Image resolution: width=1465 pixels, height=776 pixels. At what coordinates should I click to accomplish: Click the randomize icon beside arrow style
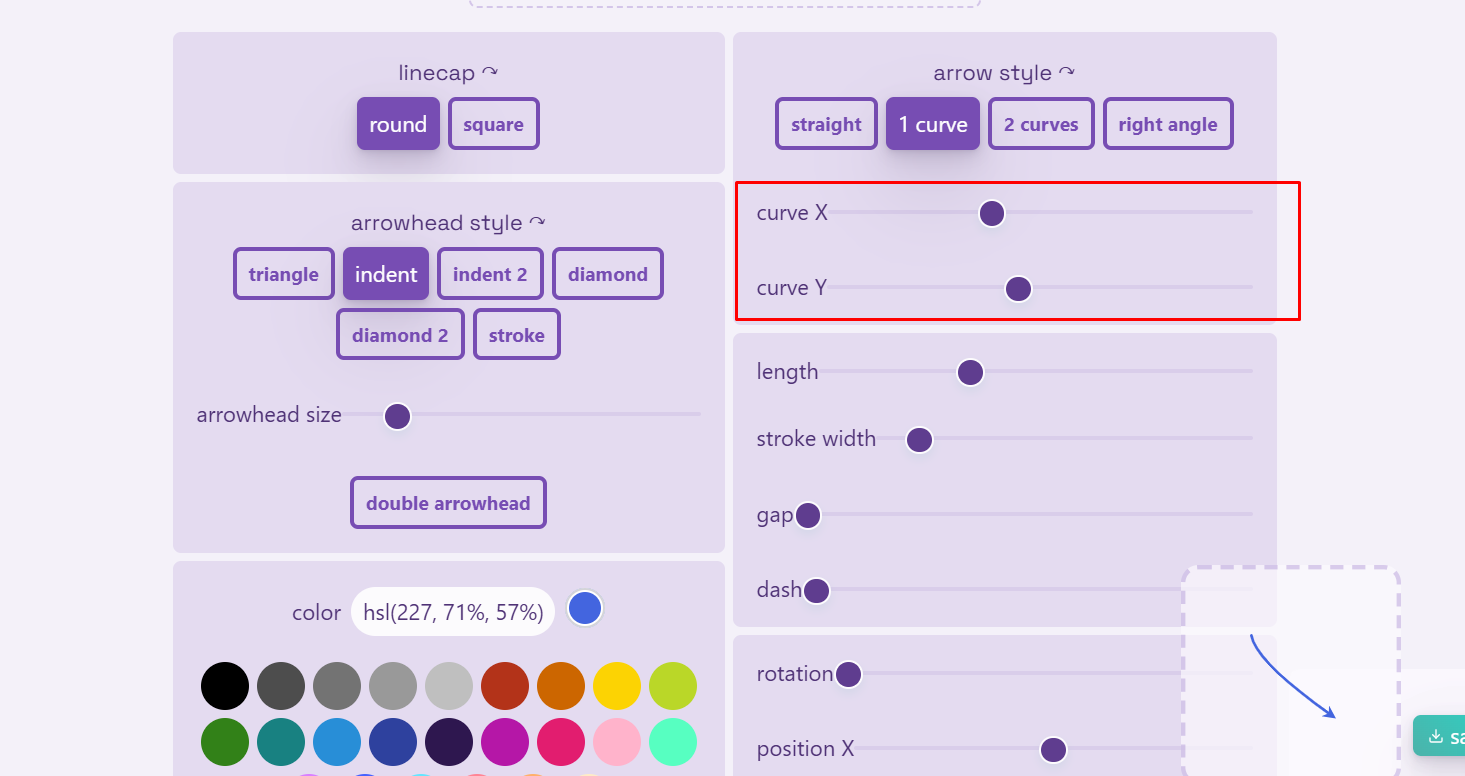coord(1067,72)
